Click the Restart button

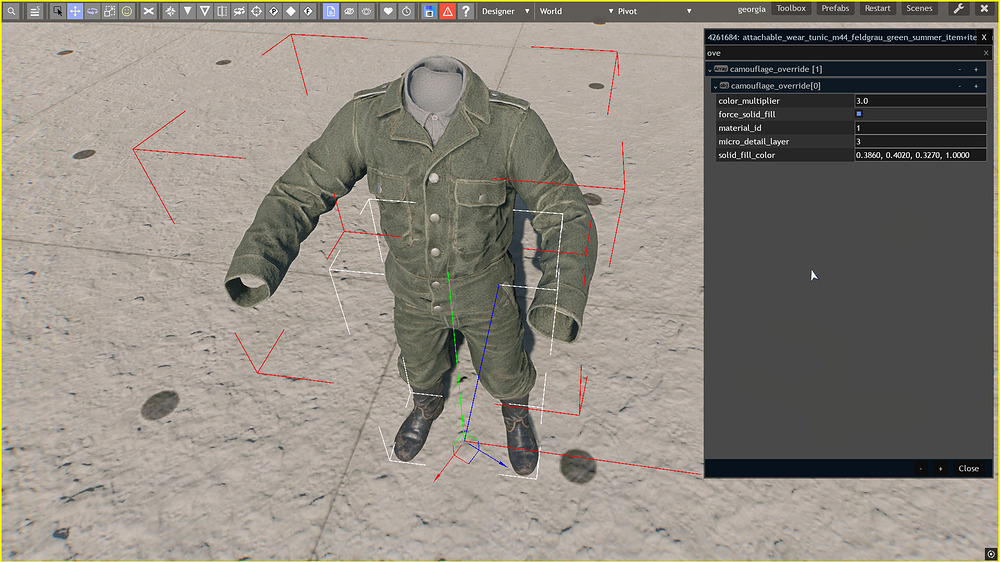(x=877, y=9)
